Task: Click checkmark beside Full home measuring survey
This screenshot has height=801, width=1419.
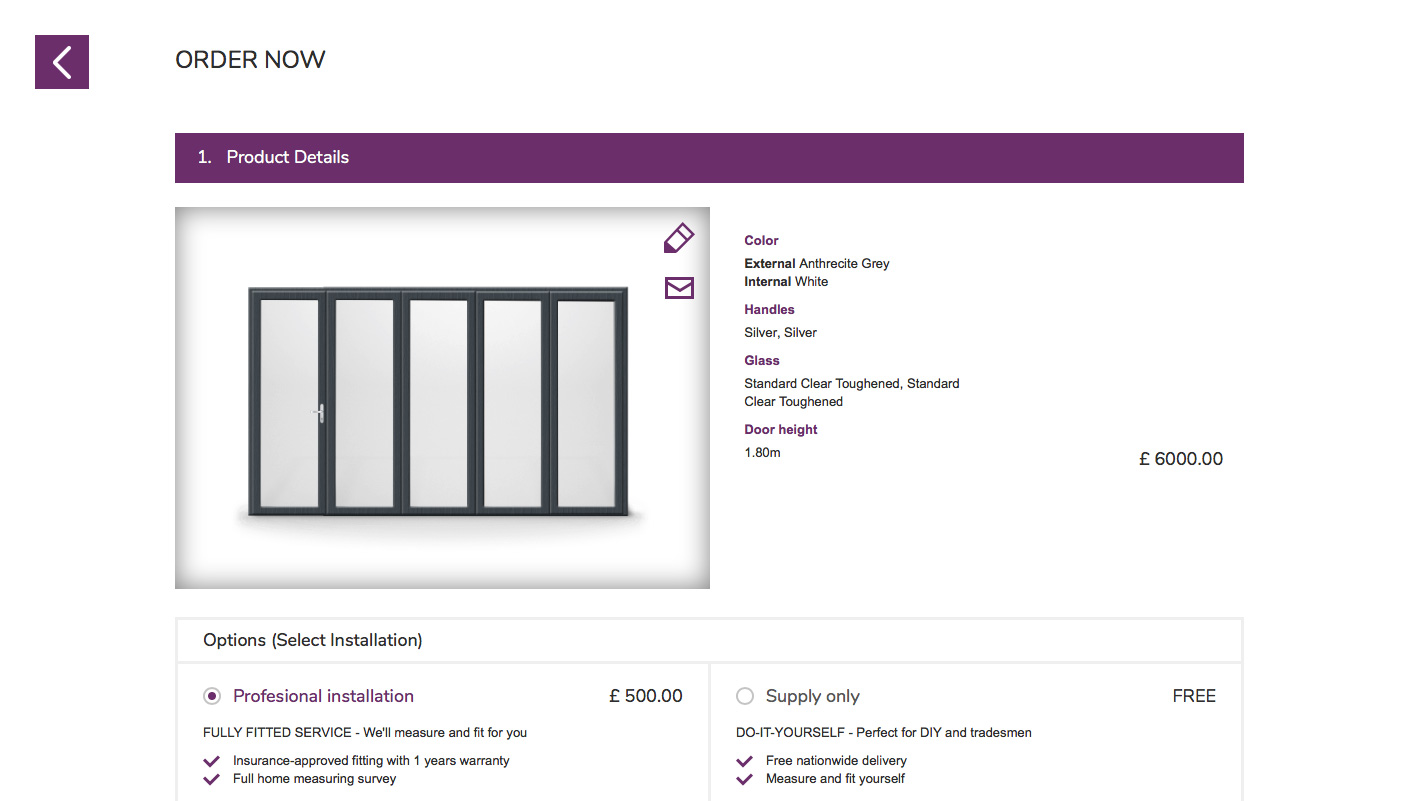Action: pos(211,779)
